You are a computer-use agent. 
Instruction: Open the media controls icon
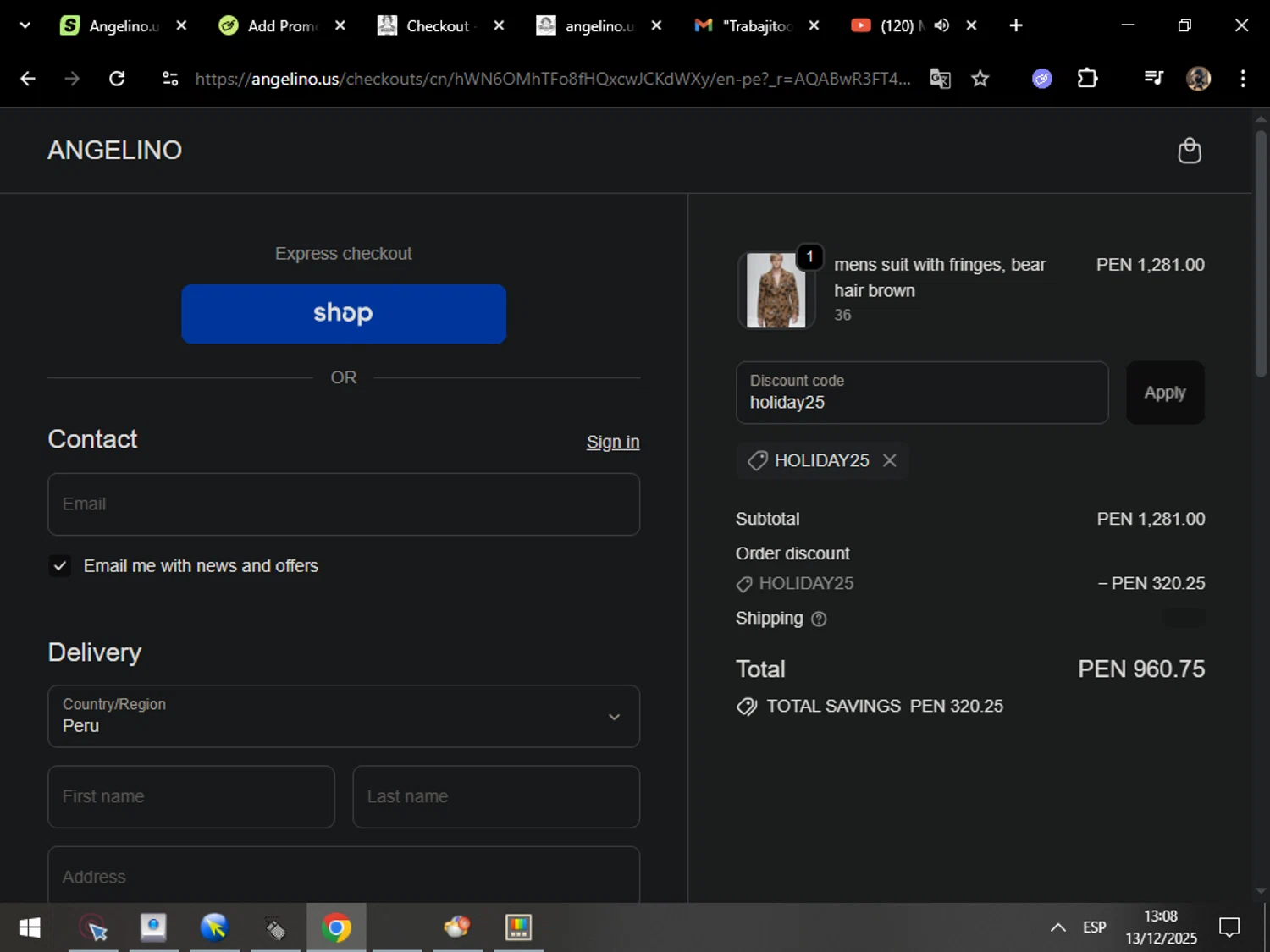pos(1153,79)
